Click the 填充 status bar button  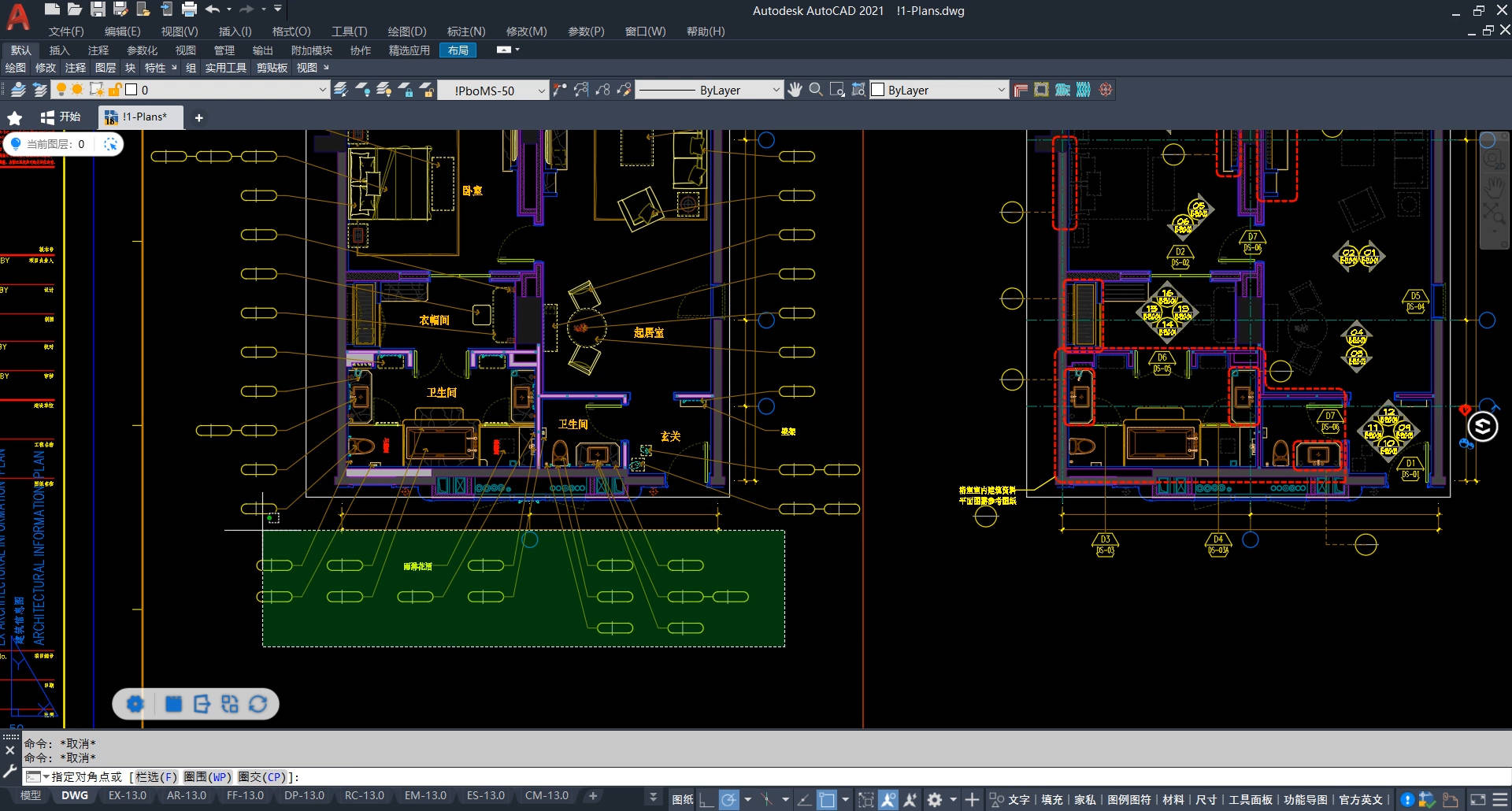pos(1052,800)
